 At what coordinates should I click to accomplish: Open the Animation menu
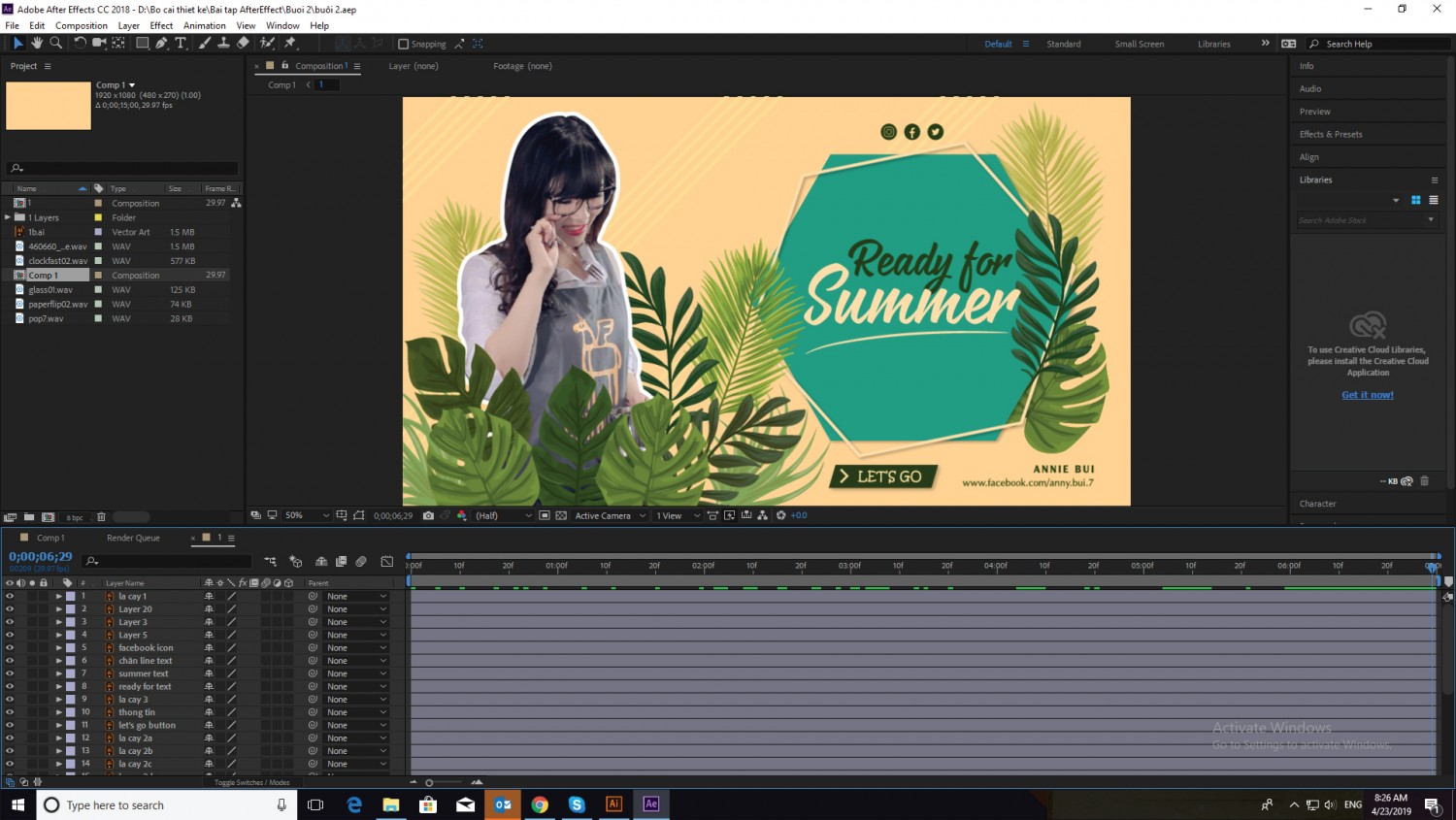[205, 25]
